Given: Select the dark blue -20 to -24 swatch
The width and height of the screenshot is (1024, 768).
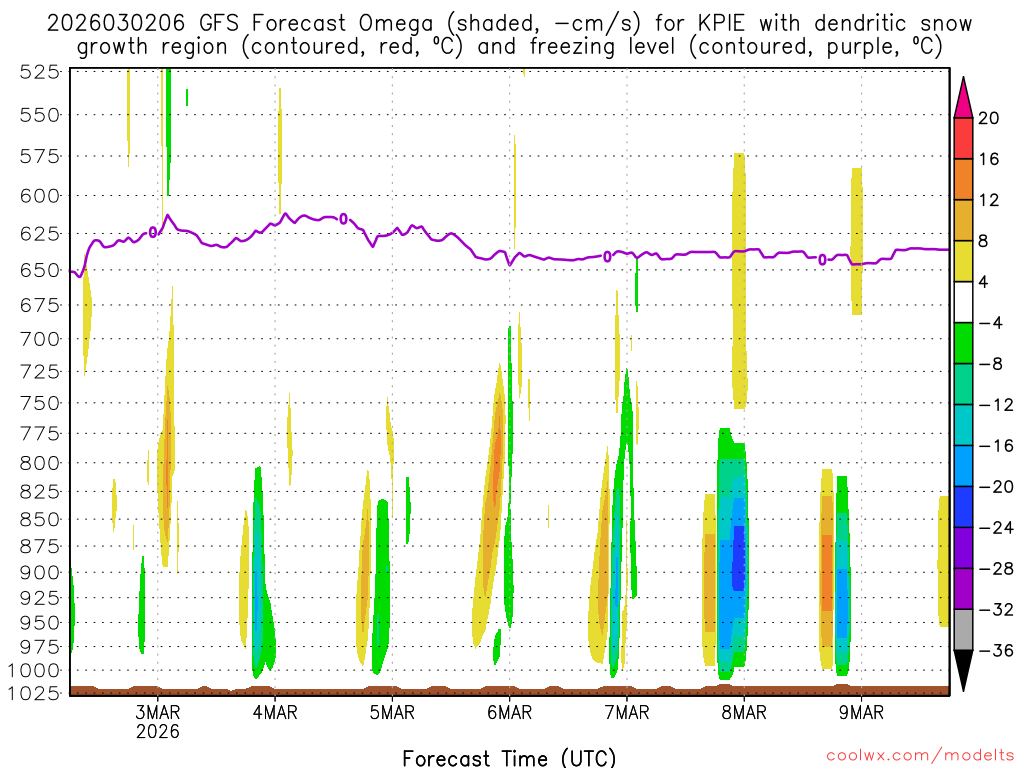Looking at the screenshot, I should click(963, 507).
